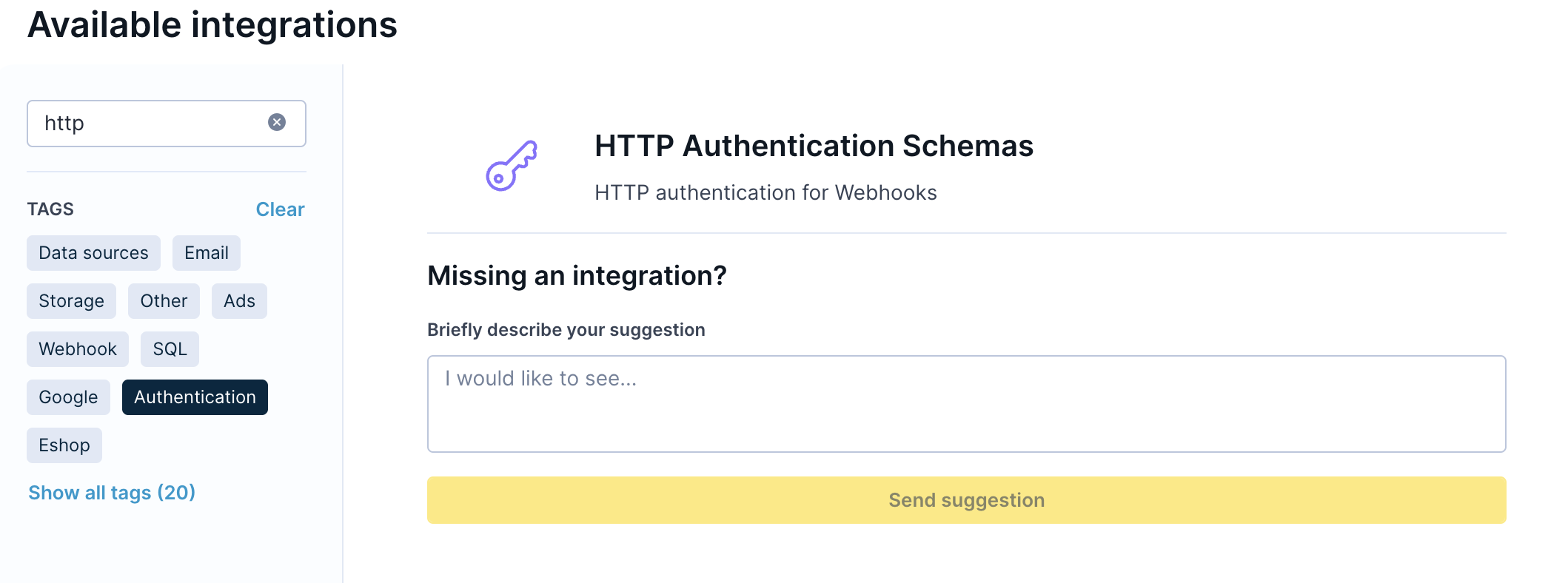Enable the Google tag filter
1568x583 pixels.
coord(68,397)
